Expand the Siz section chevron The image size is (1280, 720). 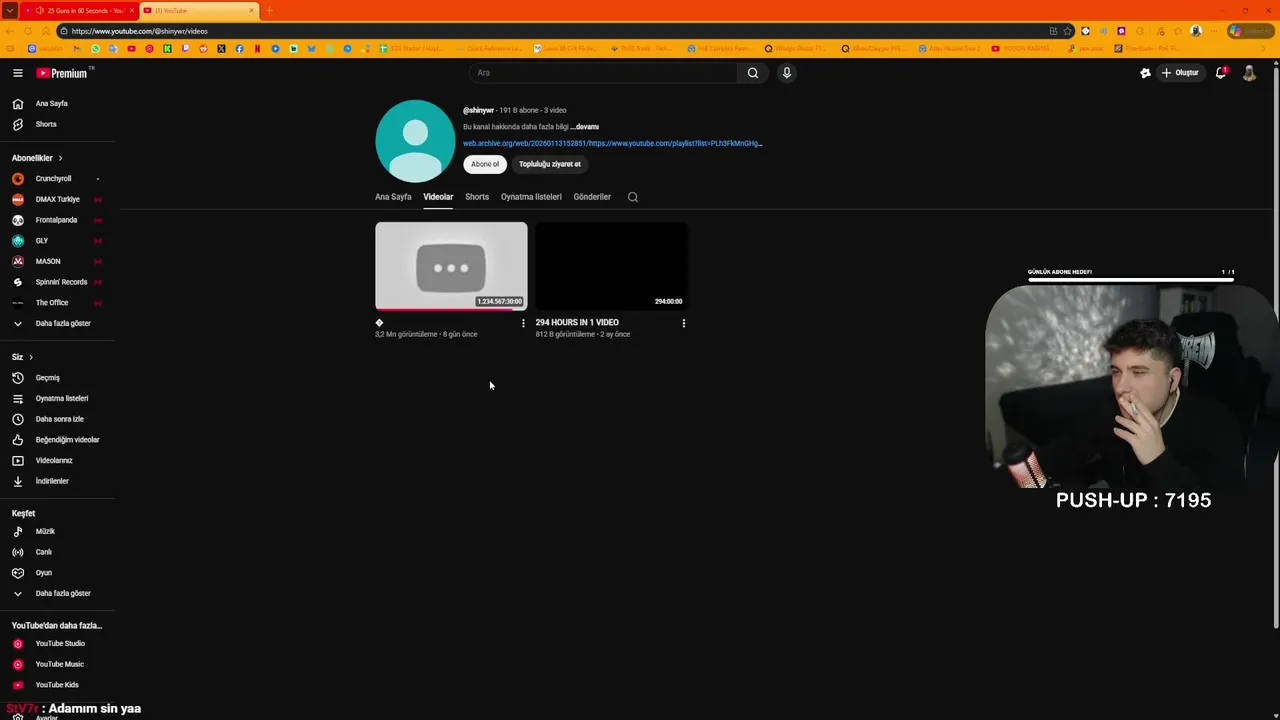(31, 357)
